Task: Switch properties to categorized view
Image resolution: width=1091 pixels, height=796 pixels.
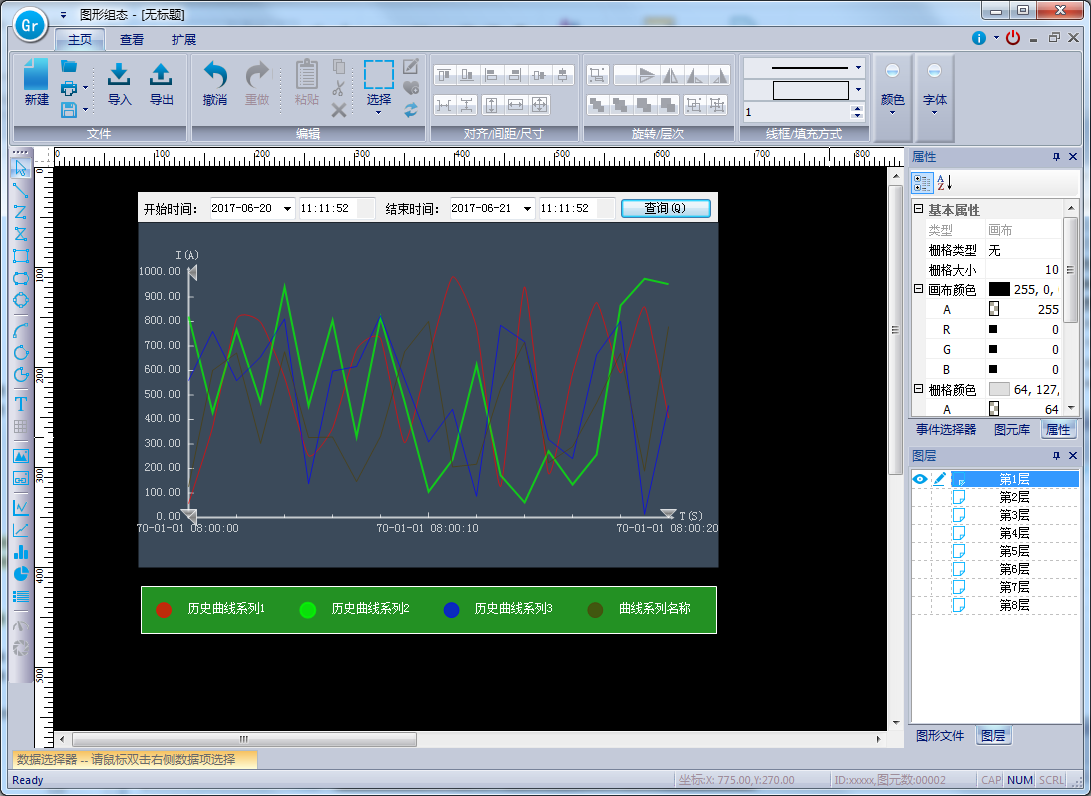Action: click(x=923, y=183)
